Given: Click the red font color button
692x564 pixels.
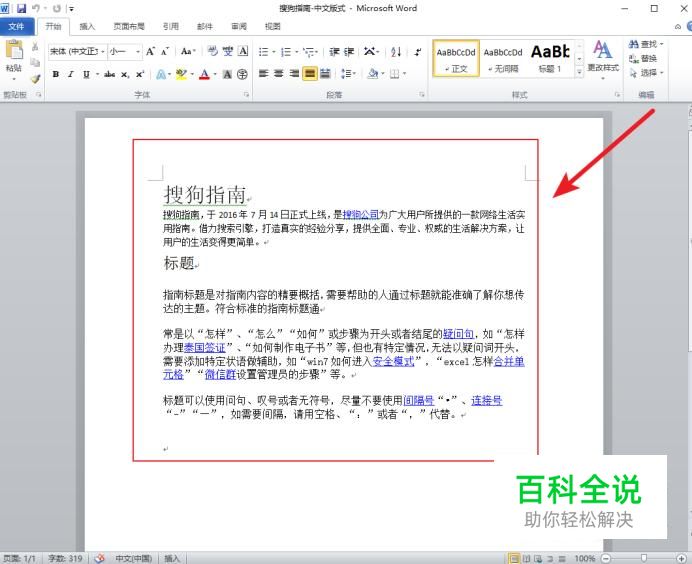Looking at the screenshot, I should pyautogui.click(x=204, y=74).
